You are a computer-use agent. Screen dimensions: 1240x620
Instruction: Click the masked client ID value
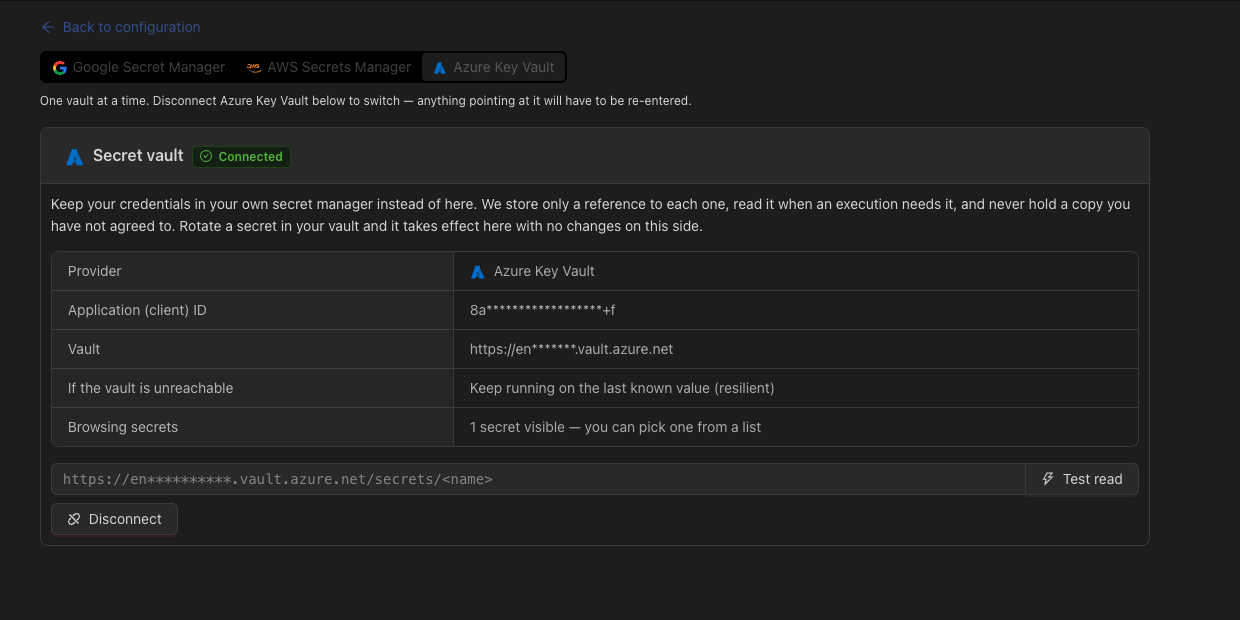pos(542,310)
